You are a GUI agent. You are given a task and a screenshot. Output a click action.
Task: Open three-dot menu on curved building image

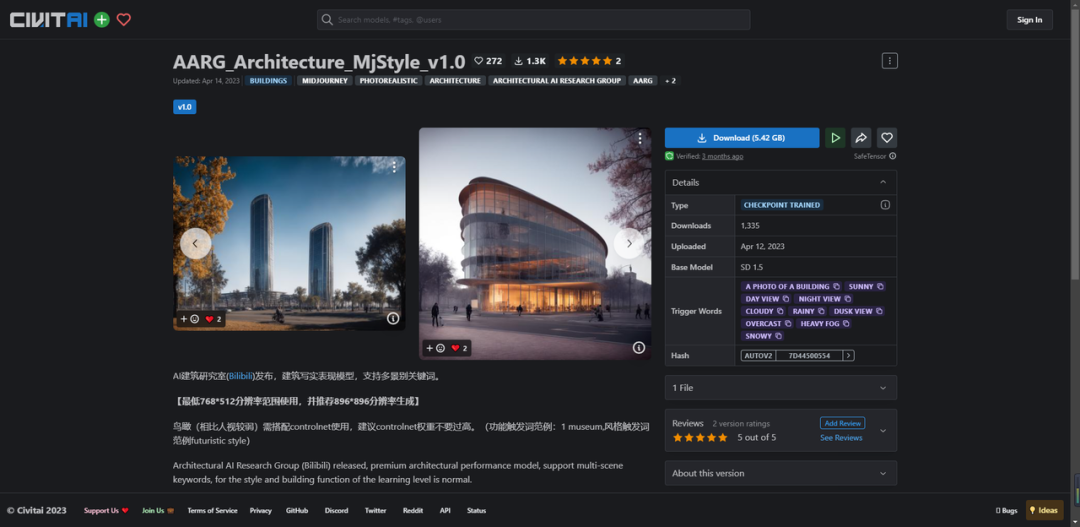[640, 138]
